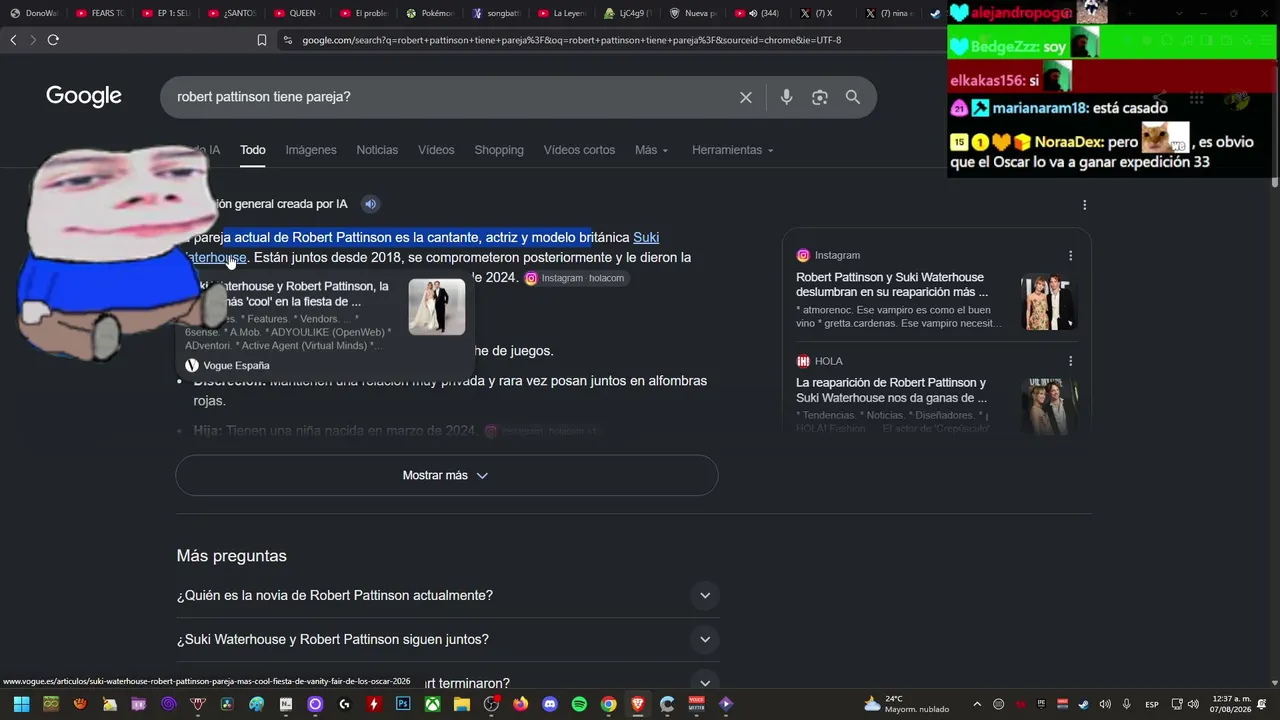Open the 'songbattle' browser tab
Image resolution: width=1280 pixels, height=720 pixels.
click(x=497, y=13)
